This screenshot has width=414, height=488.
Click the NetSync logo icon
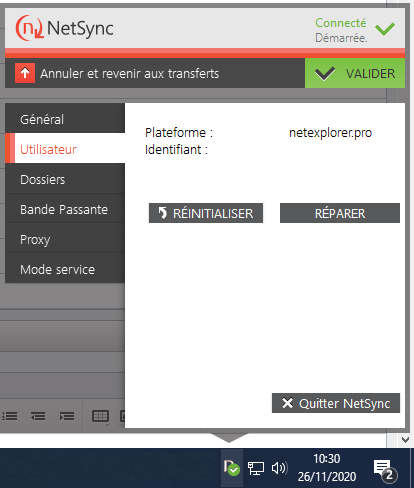[29, 28]
